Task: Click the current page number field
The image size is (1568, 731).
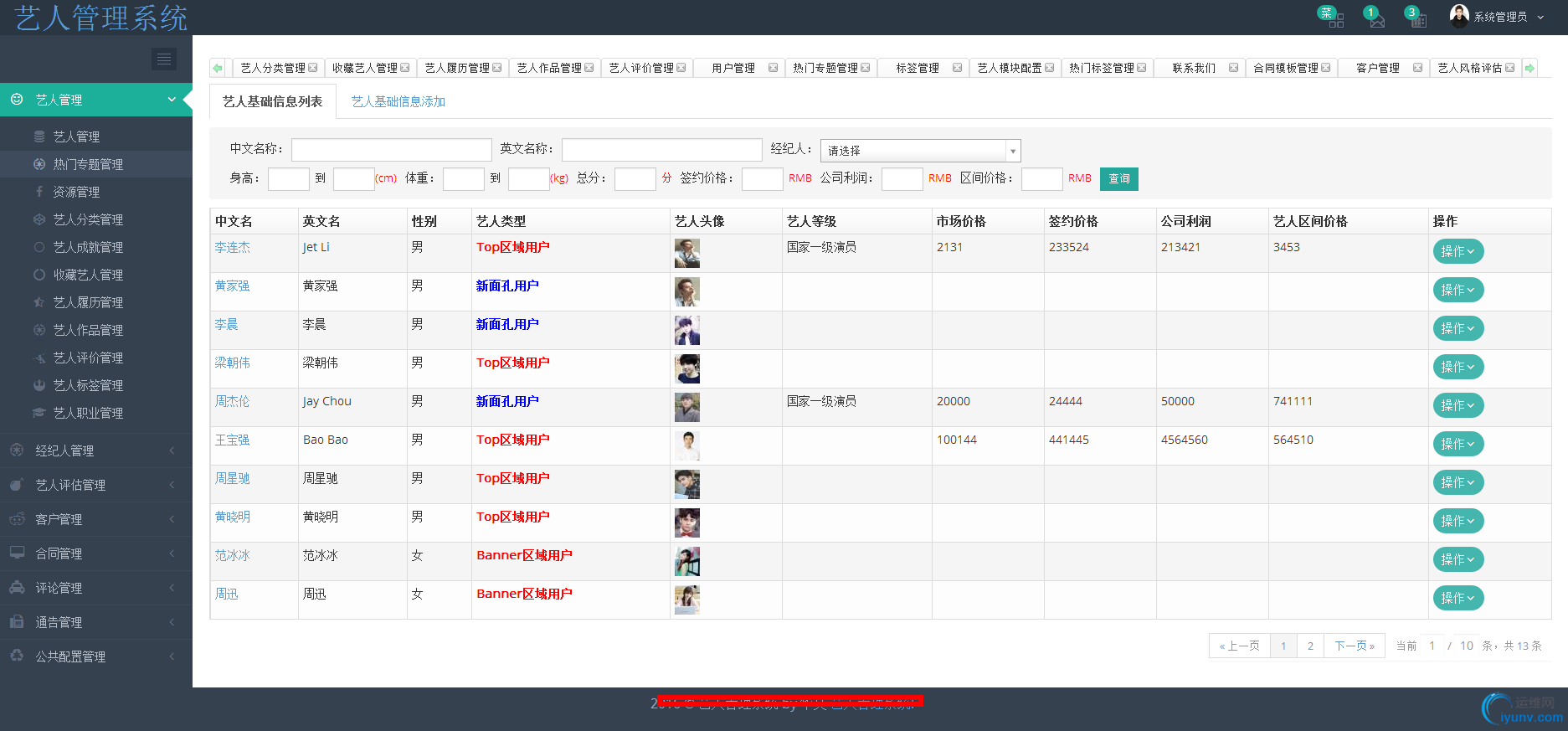Action: 1432,646
